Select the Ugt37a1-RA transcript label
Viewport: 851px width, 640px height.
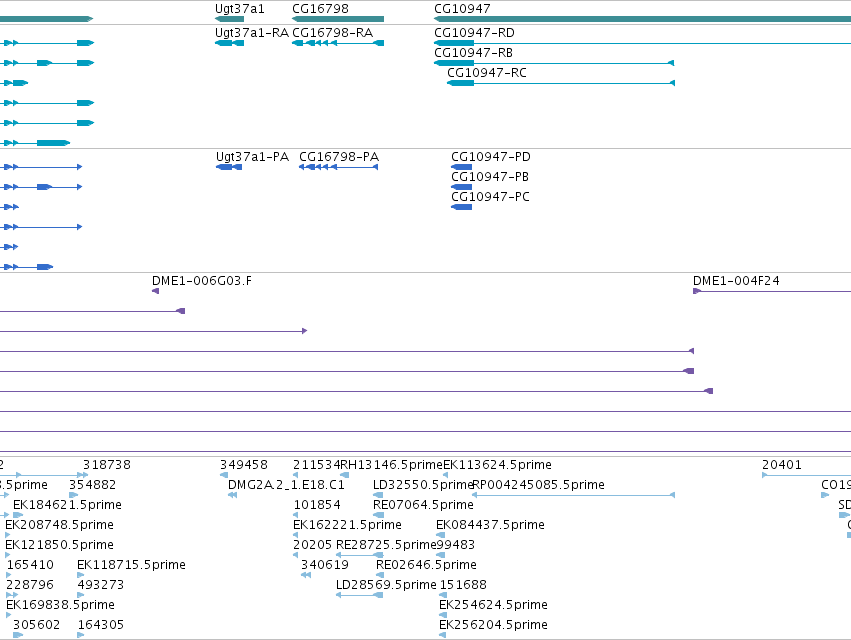point(252,33)
